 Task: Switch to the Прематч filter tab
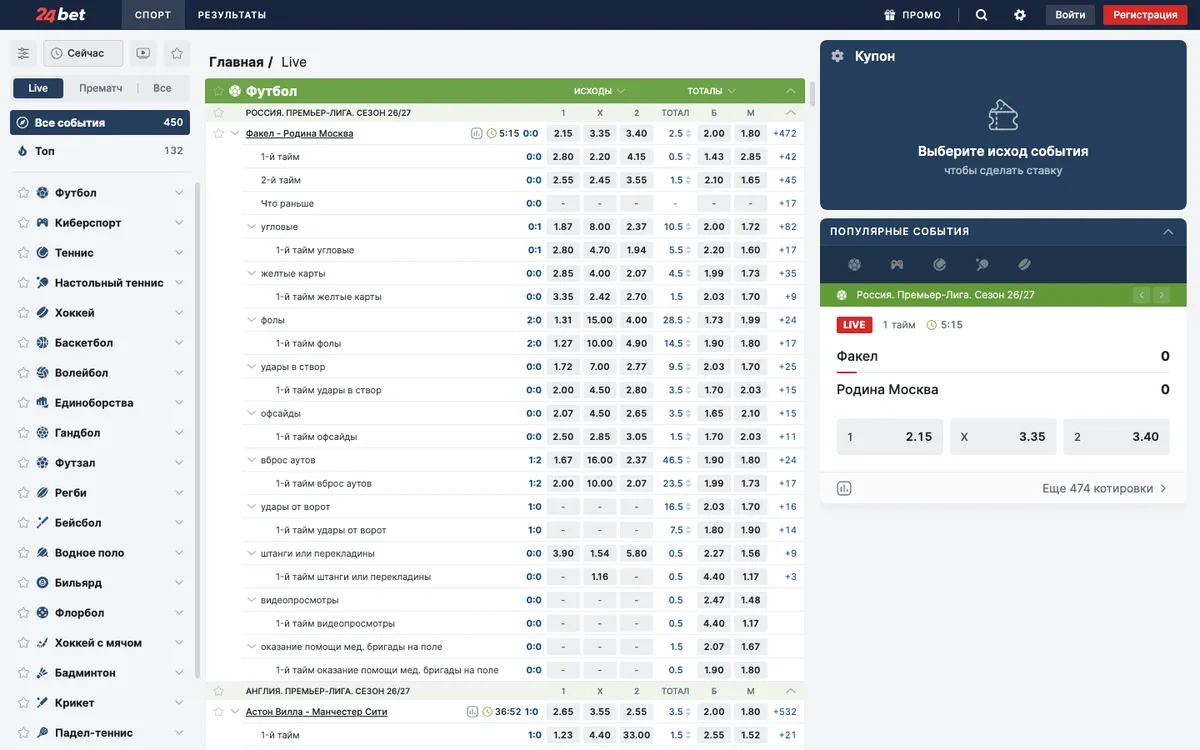point(101,88)
